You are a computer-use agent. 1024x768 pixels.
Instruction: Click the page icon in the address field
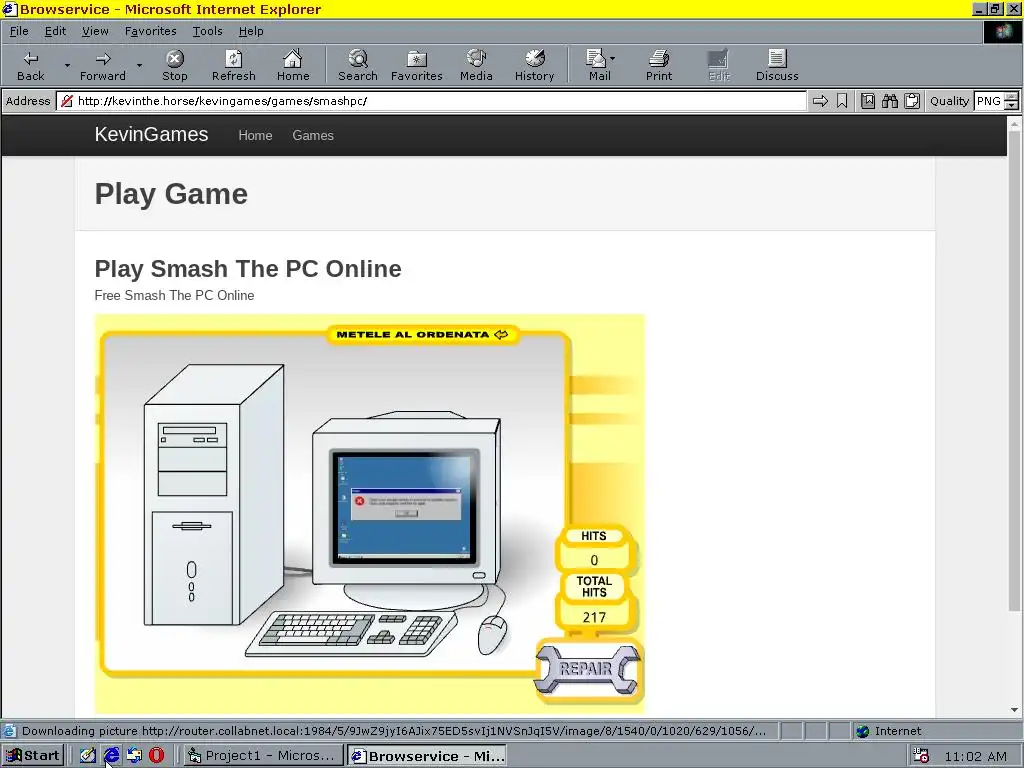point(67,101)
